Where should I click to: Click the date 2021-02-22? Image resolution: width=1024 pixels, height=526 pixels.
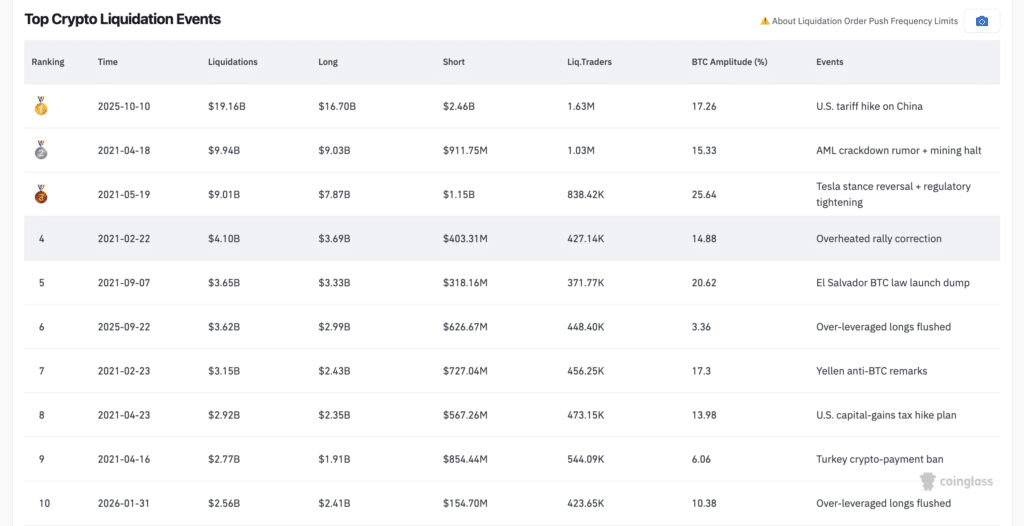(x=124, y=238)
